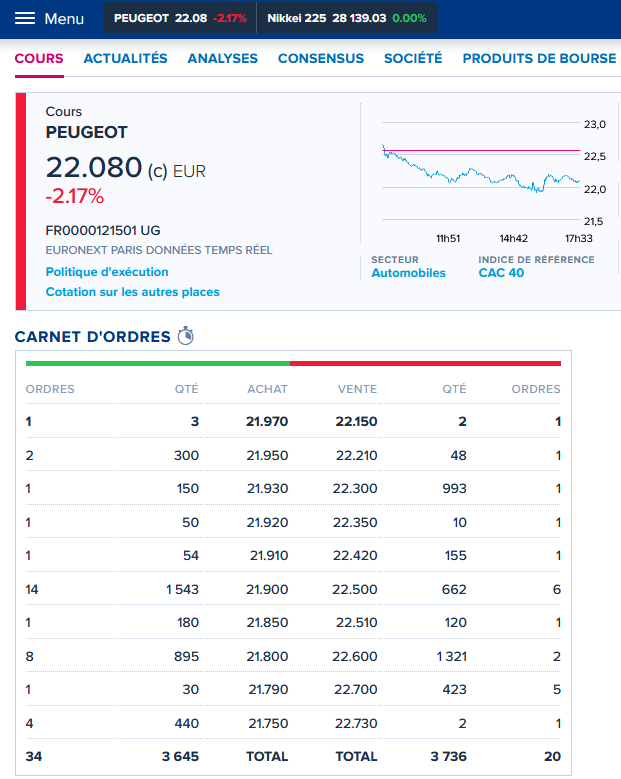Click ask price 22.420

[355, 555]
